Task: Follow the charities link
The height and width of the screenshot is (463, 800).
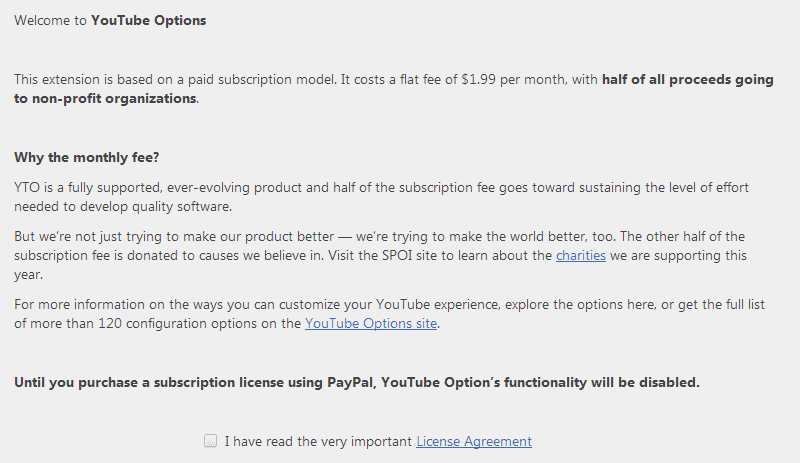Action: (x=581, y=255)
